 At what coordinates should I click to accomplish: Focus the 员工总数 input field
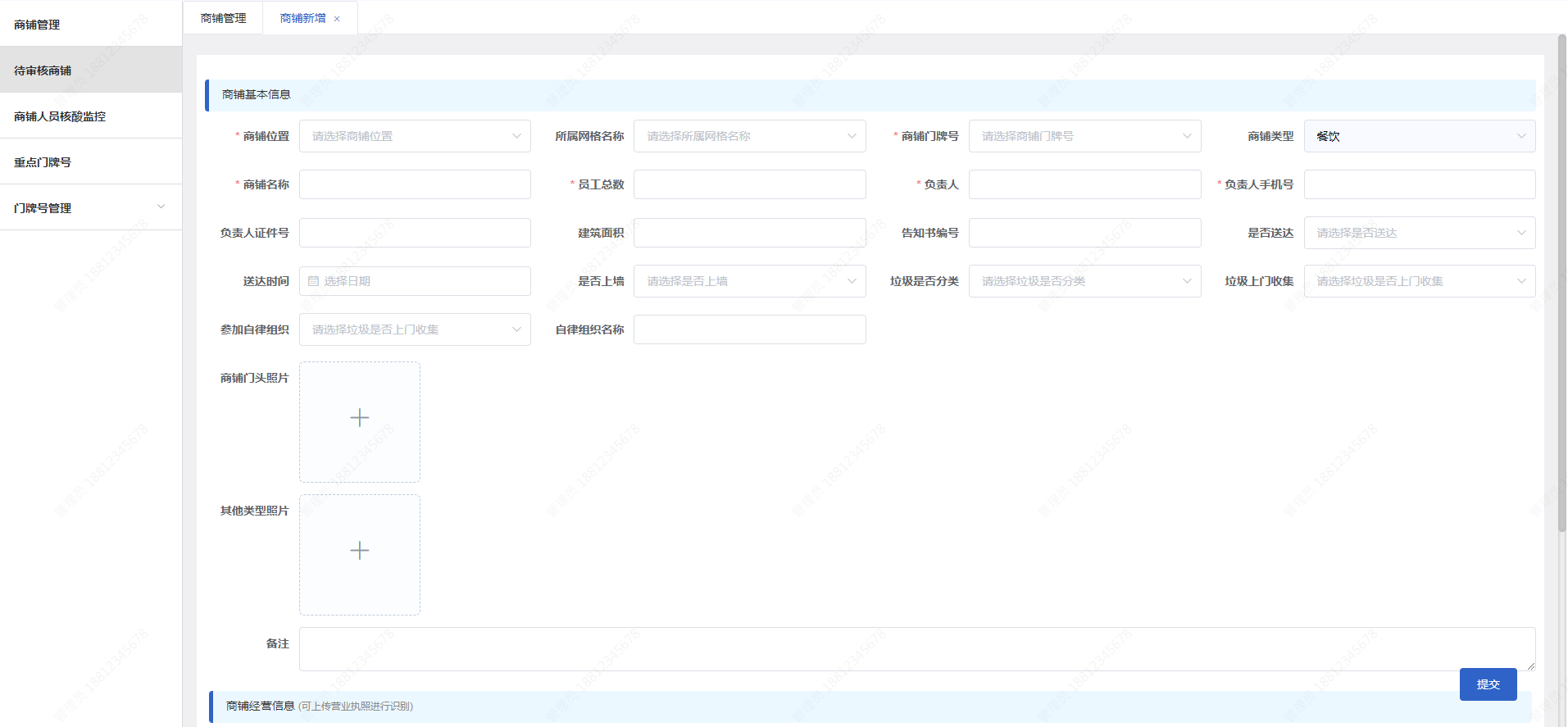click(x=750, y=184)
